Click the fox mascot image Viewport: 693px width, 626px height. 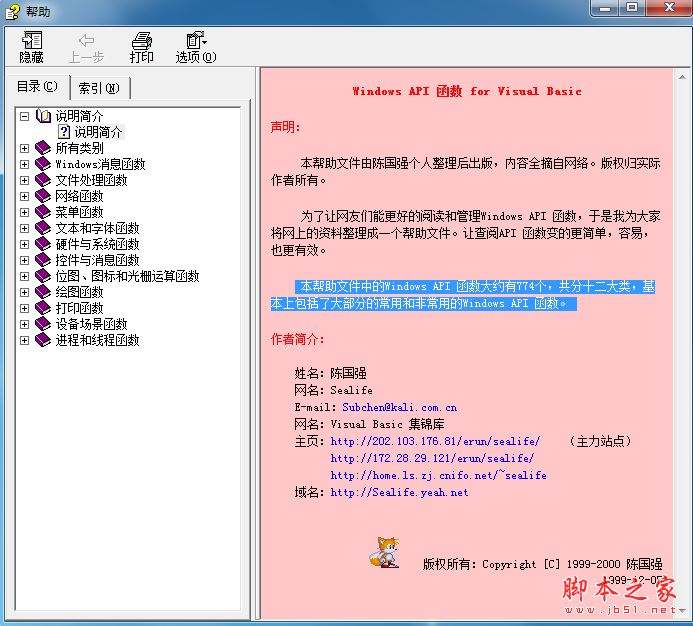(384, 553)
